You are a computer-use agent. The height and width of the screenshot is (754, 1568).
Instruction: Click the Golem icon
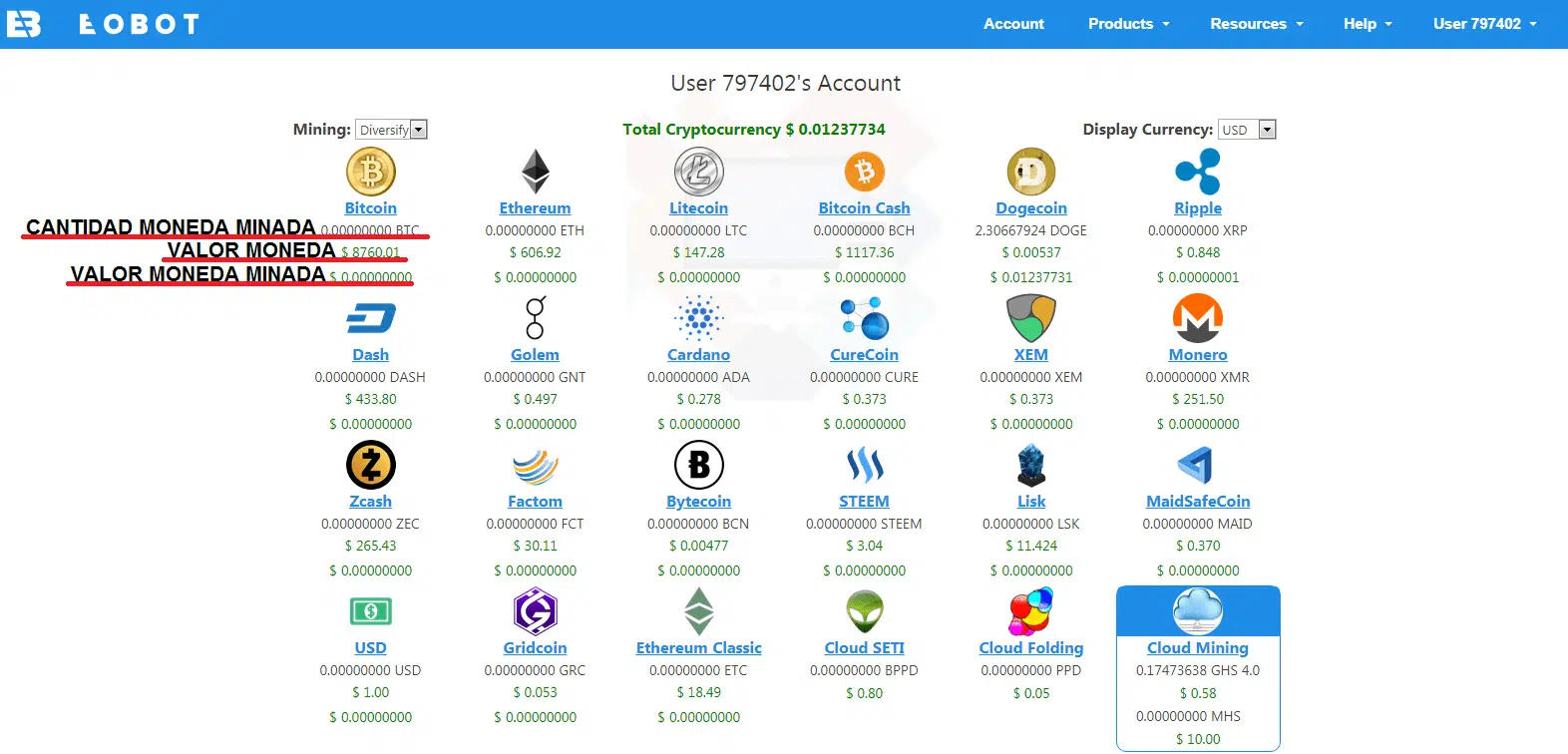pos(536,318)
